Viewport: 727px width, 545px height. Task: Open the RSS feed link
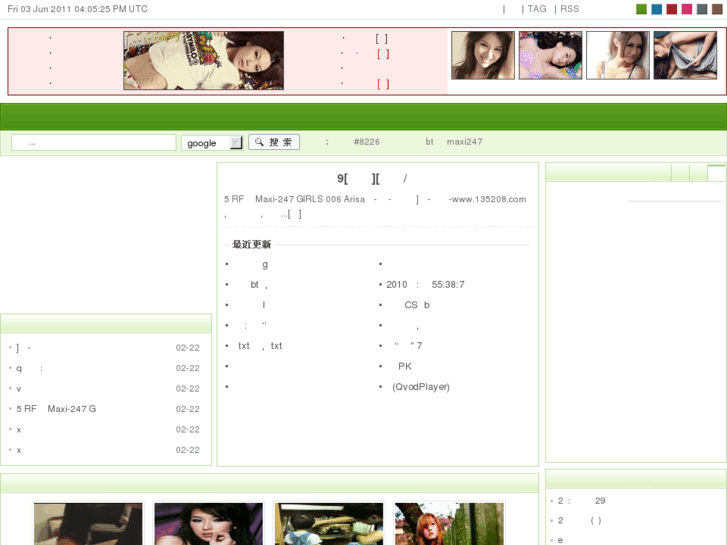(x=570, y=9)
